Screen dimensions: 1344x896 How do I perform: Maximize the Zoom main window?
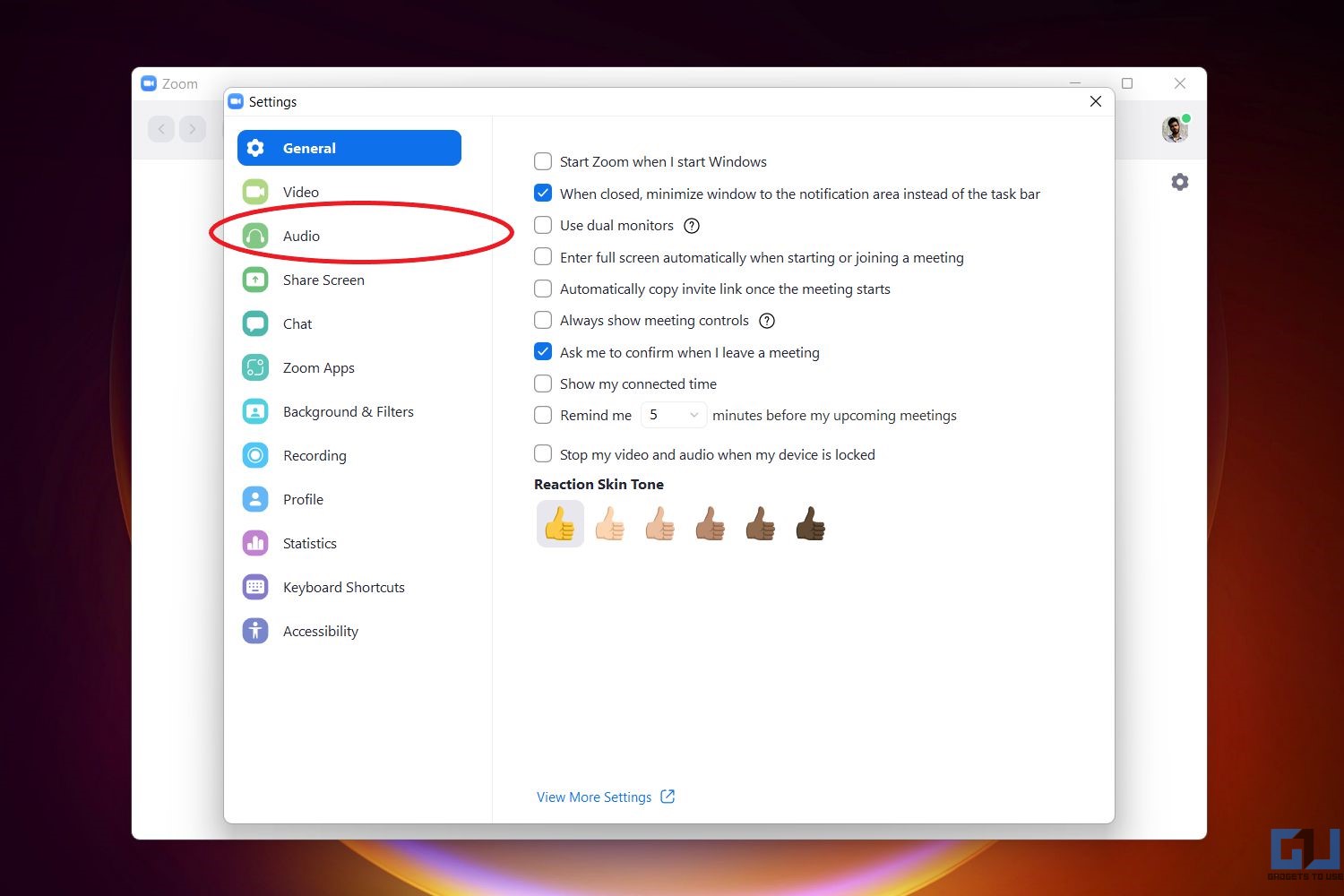[x=1127, y=83]
